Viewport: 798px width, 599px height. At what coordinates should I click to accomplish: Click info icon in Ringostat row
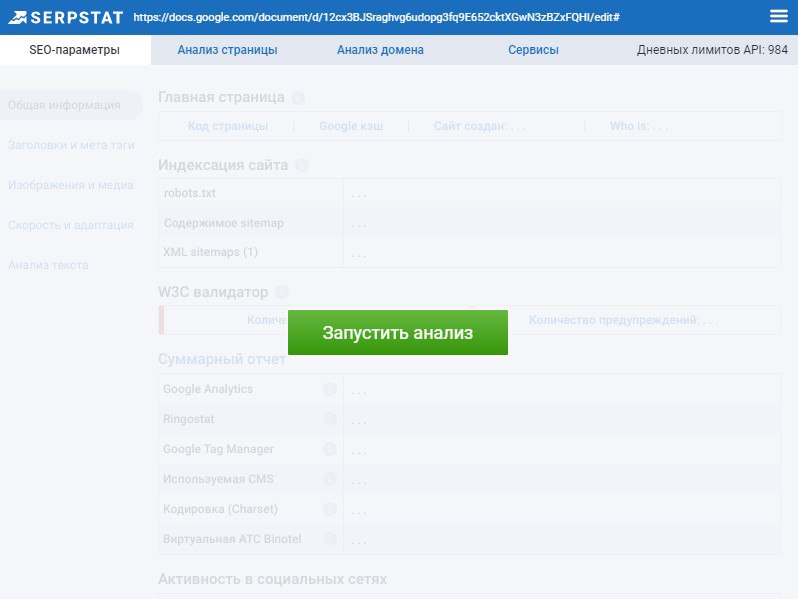(330, 419)
